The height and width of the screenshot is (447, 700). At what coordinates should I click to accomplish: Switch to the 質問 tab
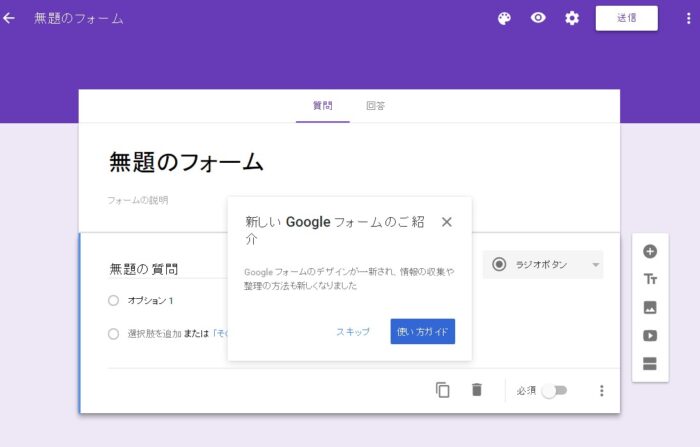click(322, 106)
